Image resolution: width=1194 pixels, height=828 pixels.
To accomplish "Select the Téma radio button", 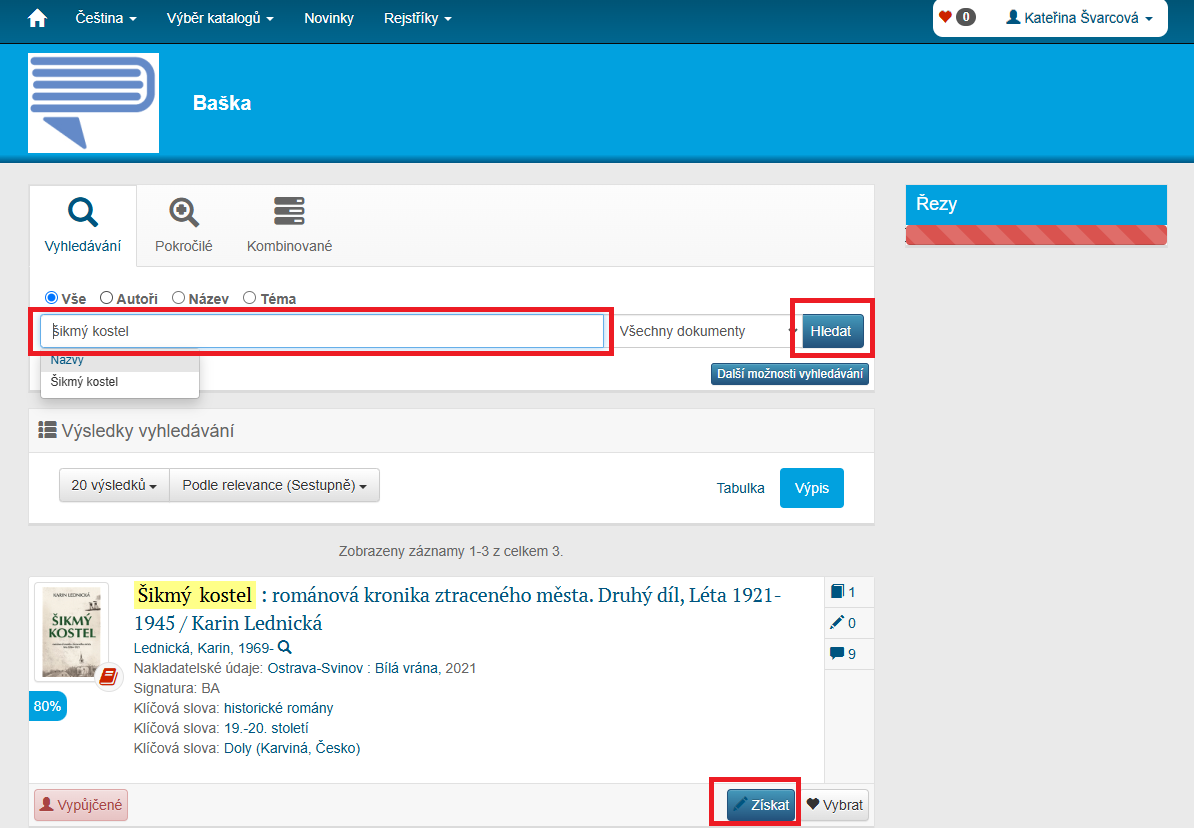I will click(x=250, y=298).
